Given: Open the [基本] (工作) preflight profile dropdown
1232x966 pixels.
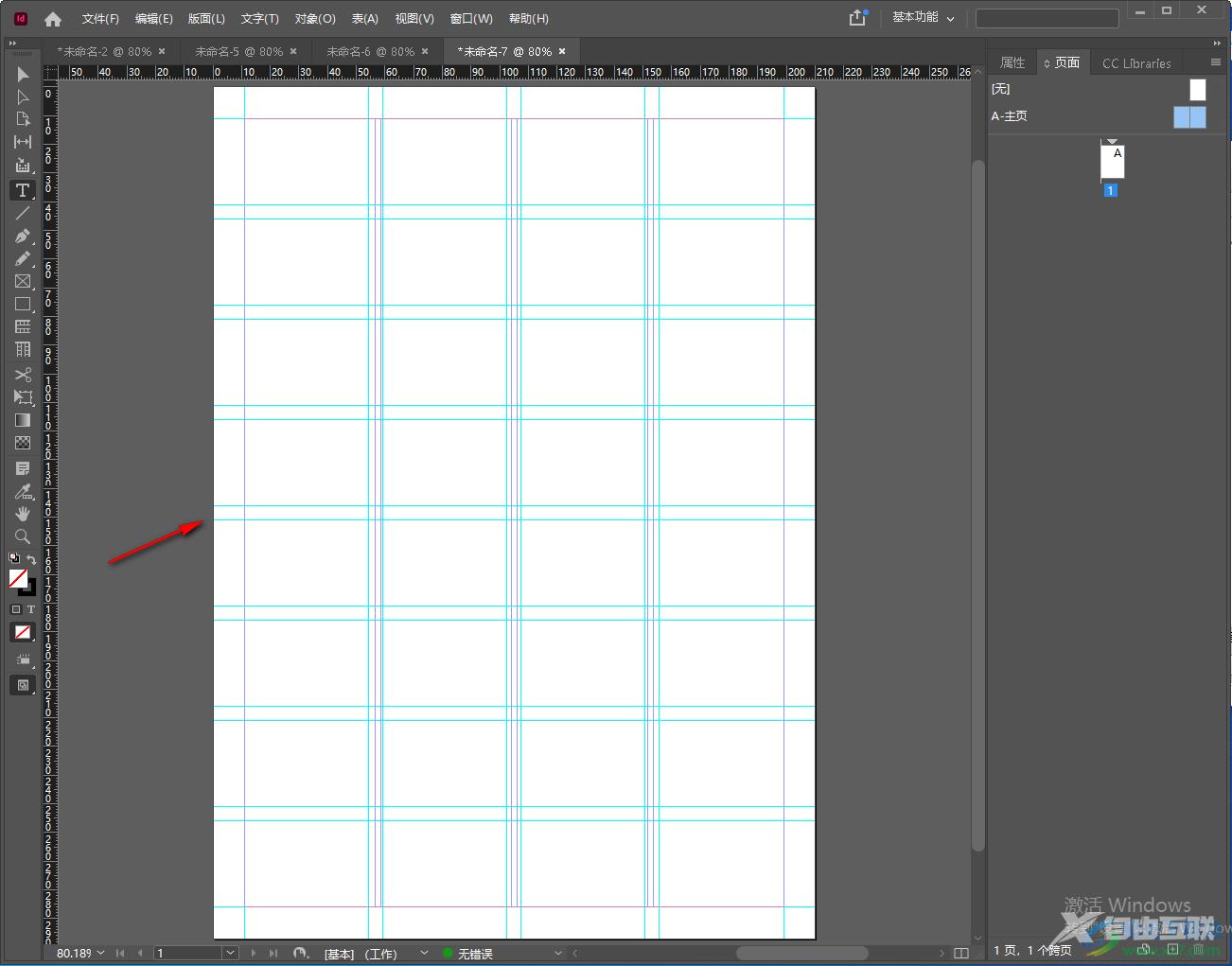Looking at the screenshot, I should click(424, 953).
